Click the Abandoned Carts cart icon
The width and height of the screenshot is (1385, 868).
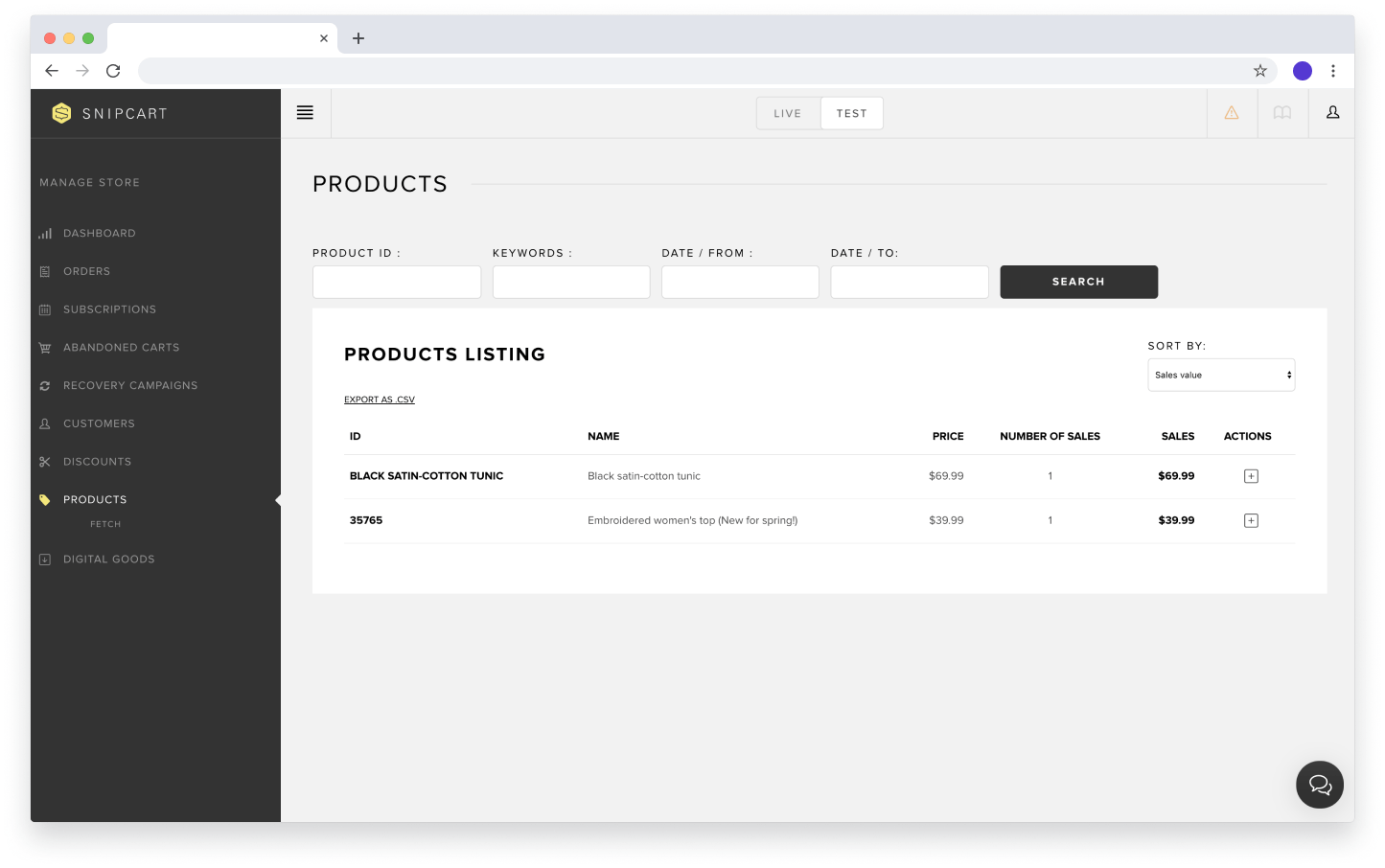(x=45, y=347)
